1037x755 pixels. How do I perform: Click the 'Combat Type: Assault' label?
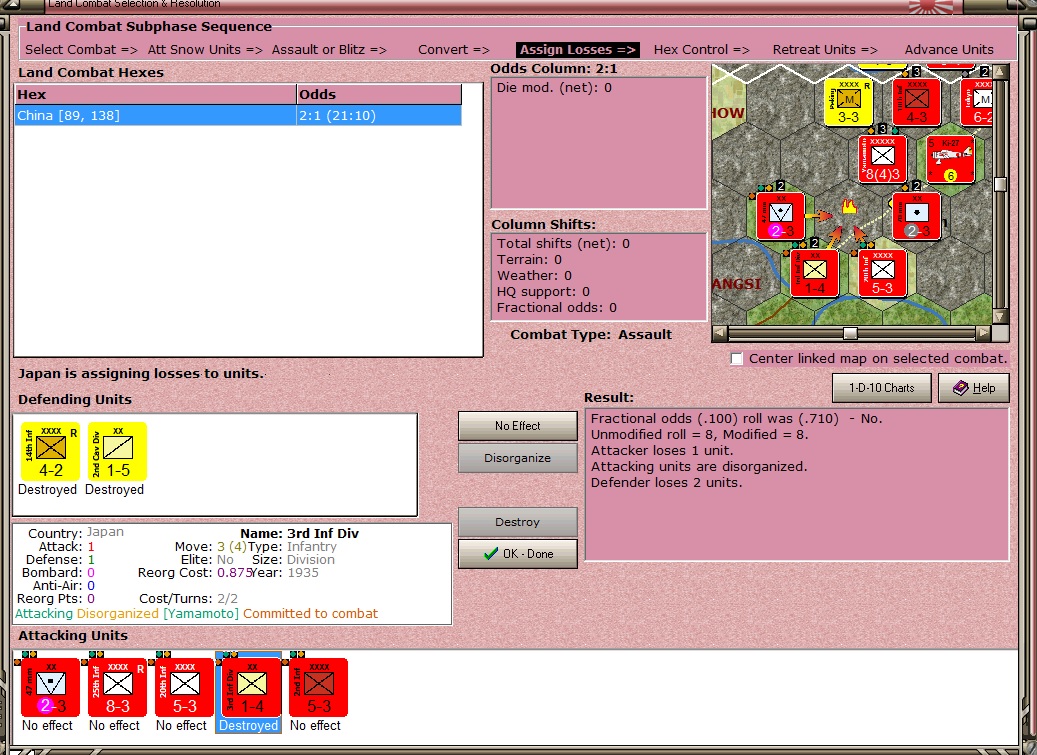click(591, 335)
